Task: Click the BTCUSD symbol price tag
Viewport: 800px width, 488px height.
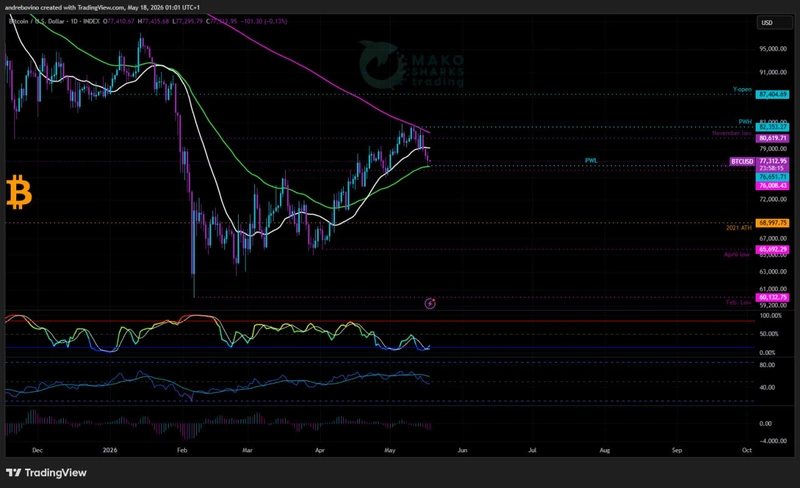Action: tap(742, 161)
